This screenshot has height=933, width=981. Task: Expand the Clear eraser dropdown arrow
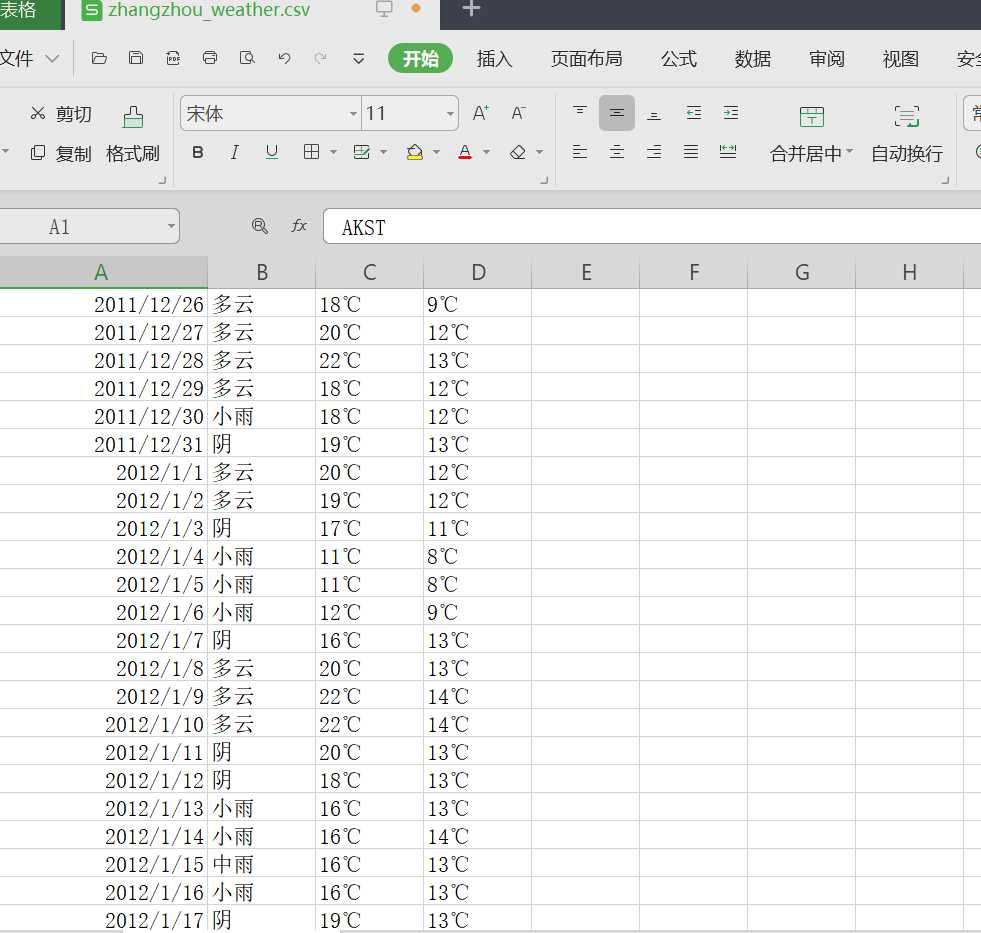point(539,152)
